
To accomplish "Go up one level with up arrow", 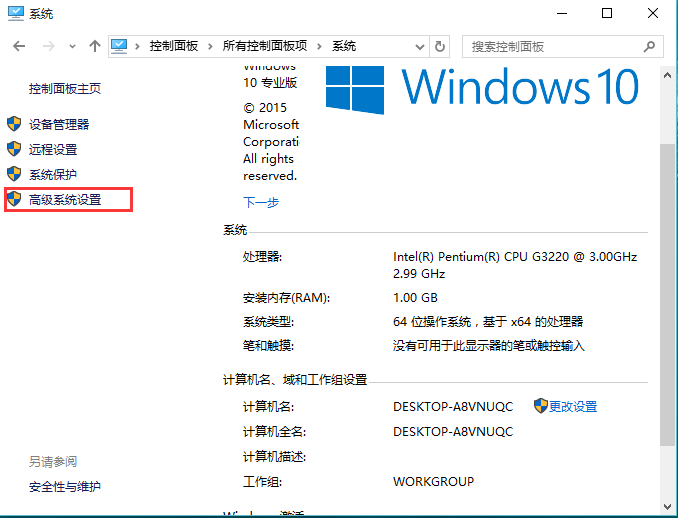I will tap(95, 46).
